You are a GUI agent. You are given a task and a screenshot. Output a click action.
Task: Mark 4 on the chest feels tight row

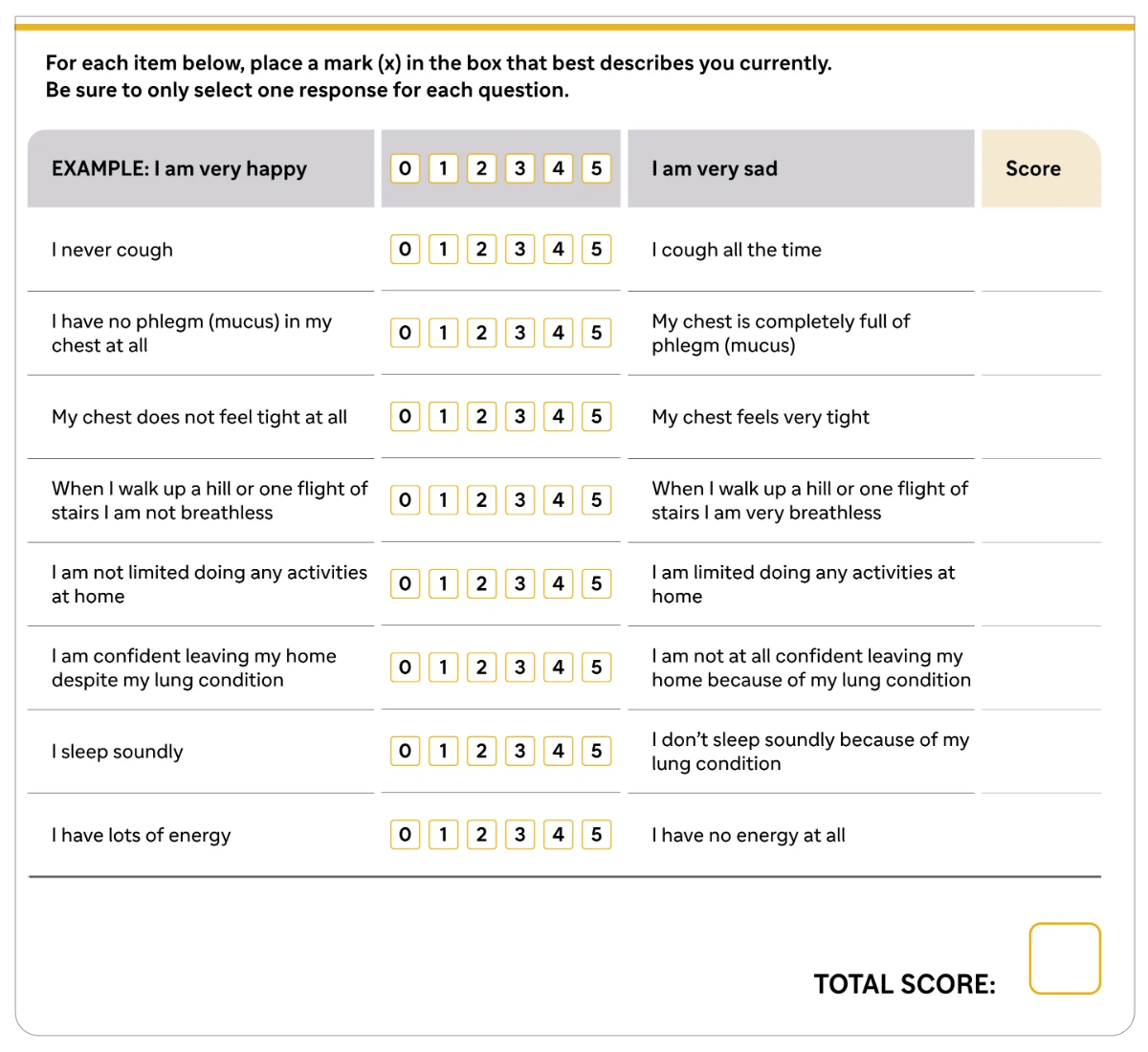[x=558, y=417]
